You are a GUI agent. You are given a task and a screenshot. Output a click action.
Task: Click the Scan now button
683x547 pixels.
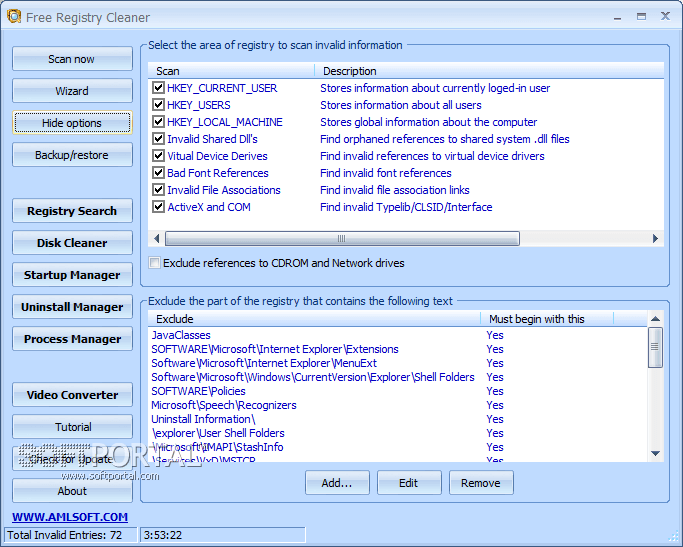pos(72,59)
